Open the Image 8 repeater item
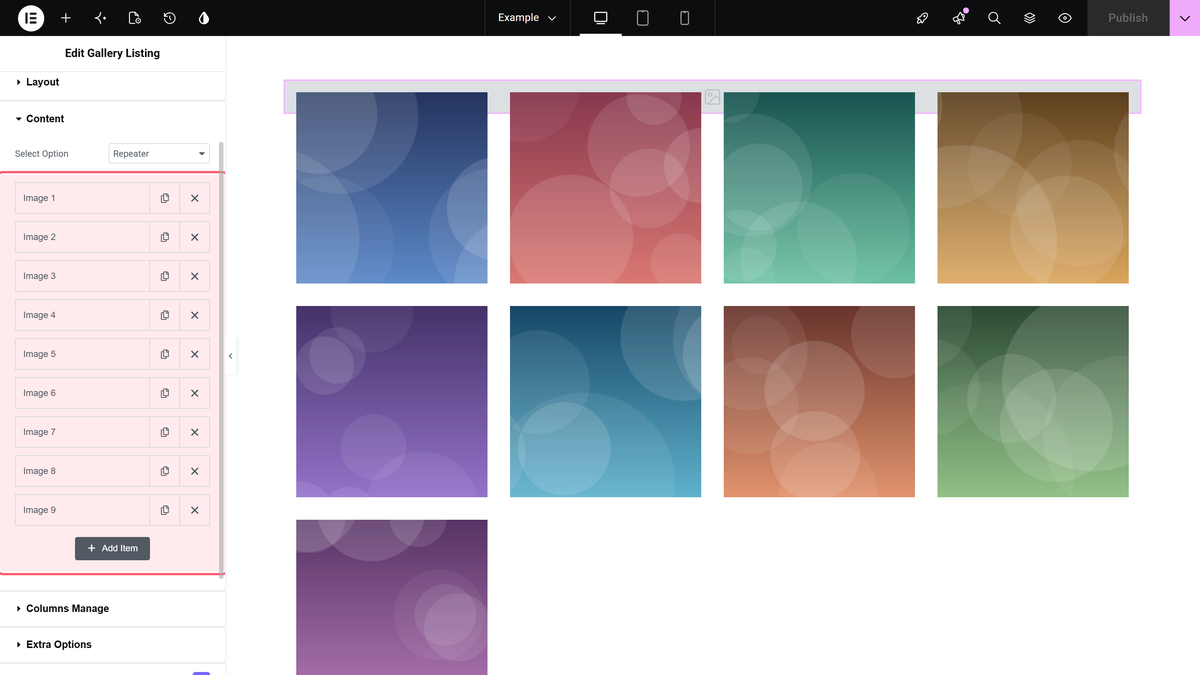Viewport: 1200px width, 675px height. click(82, 471)
